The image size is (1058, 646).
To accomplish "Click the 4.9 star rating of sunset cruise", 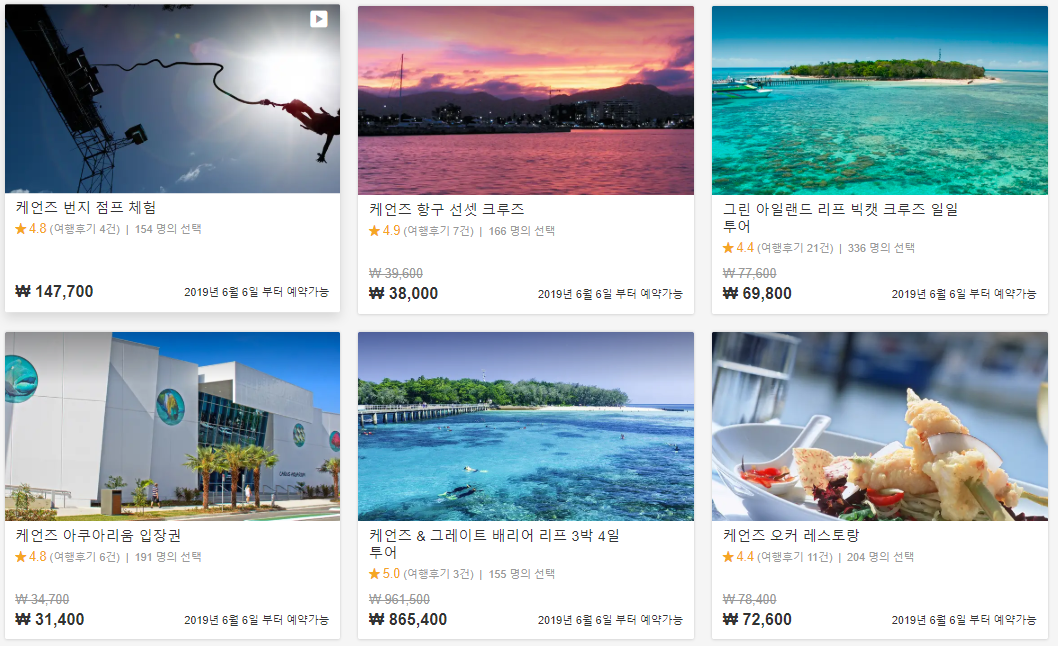I will point(385,231).
